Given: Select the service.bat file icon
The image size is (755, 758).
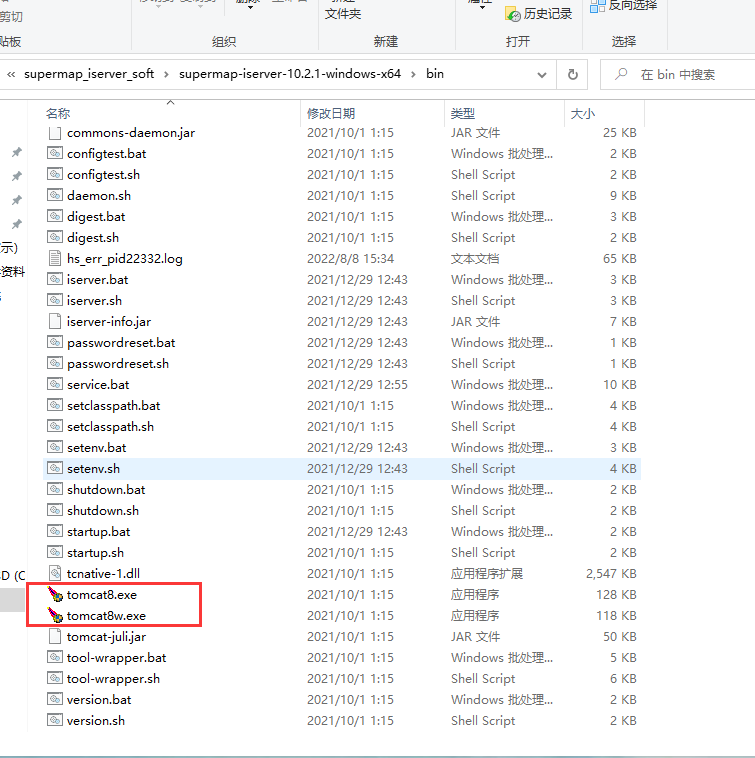Looking at the screenshot, I should click(55, 385).
